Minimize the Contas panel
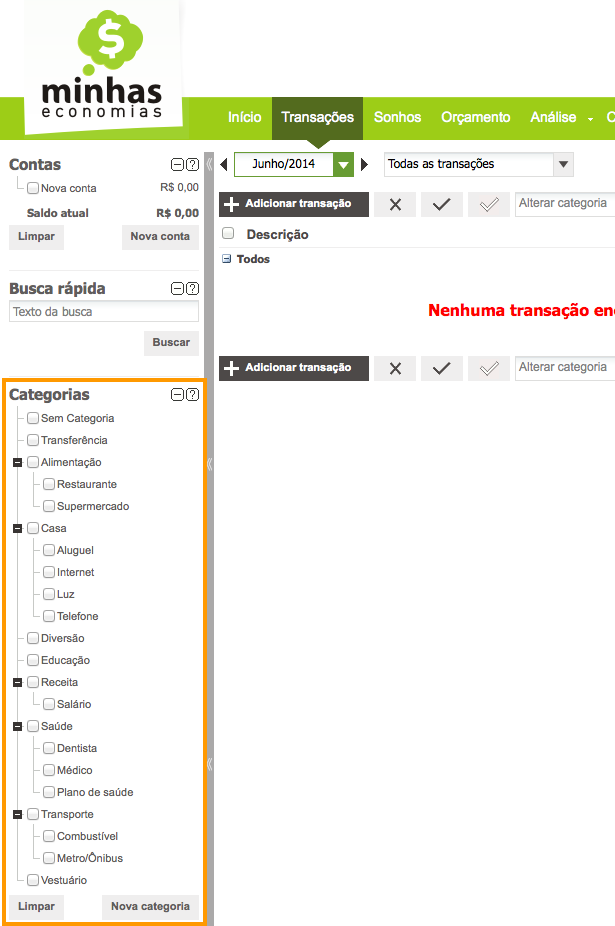Image resolution: width=615 pixels, height=926 pixels. (x=178, y=165)
